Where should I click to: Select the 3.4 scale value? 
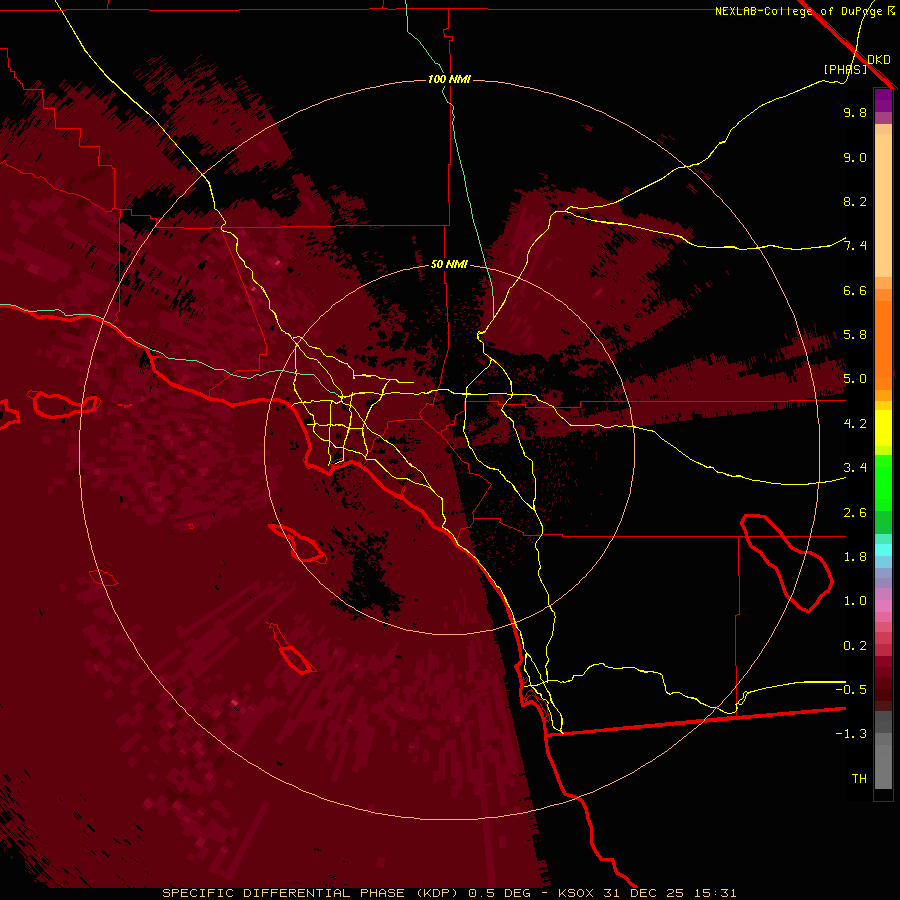pyautogui.click(x=855, y=468)
